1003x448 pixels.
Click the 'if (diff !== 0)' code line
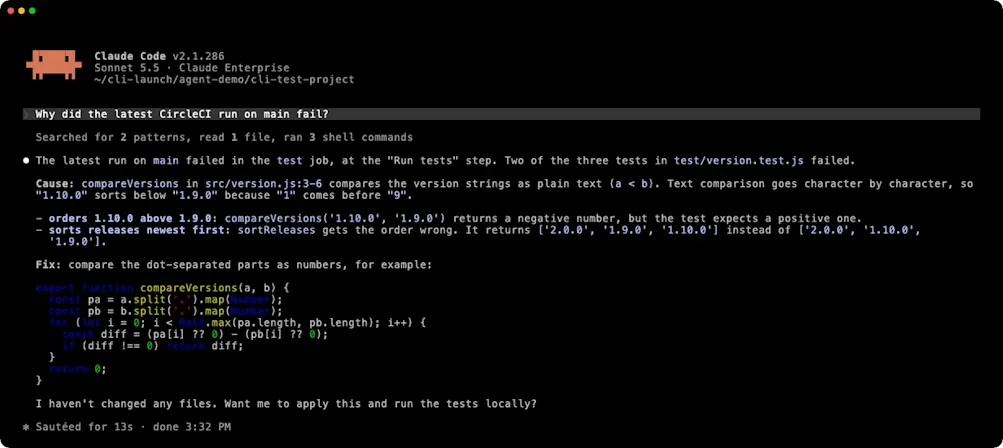click(153, 346)
